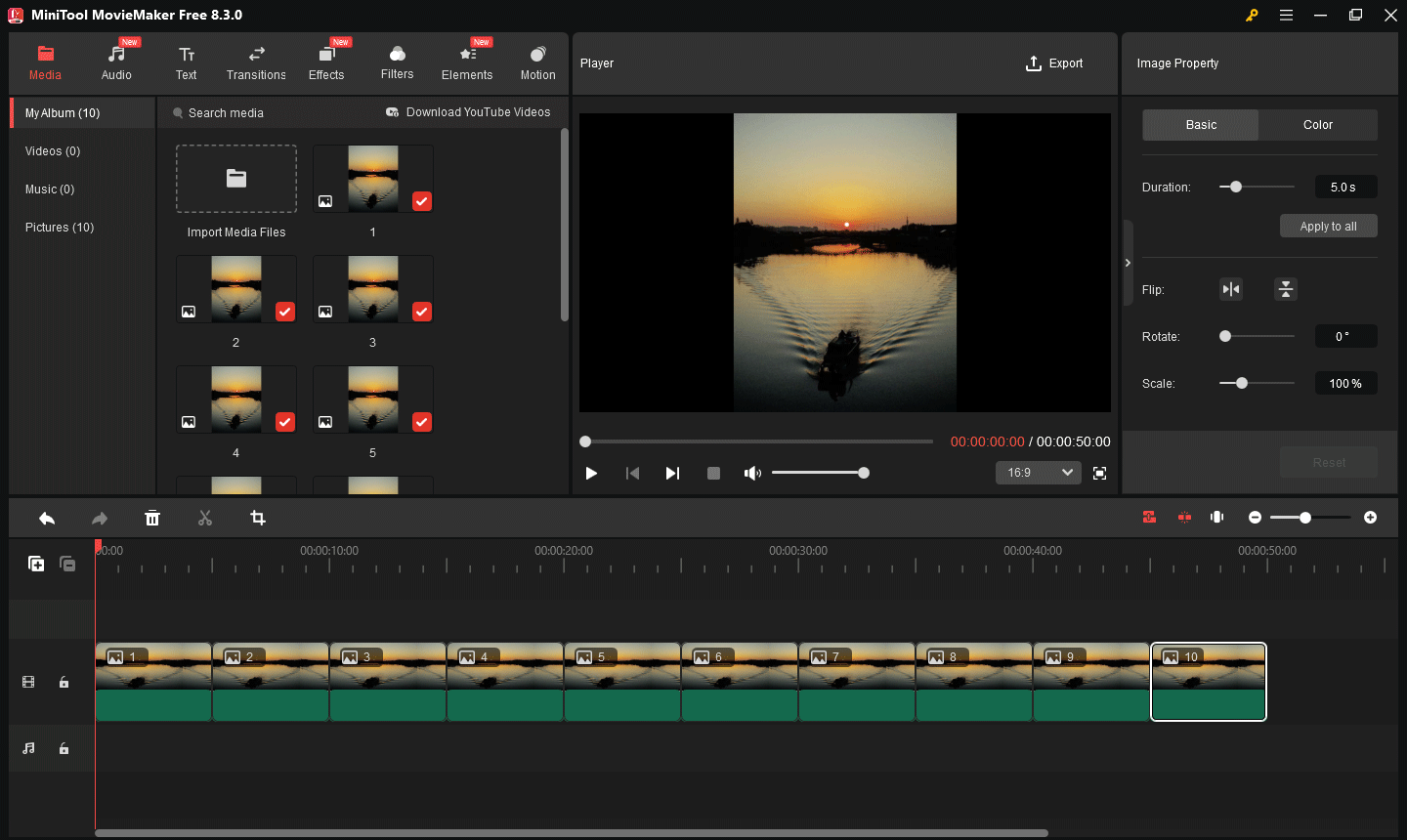Viewport: 1407px width, 840px height.
Task: Open the Elements tab
Action: [467, 63]
